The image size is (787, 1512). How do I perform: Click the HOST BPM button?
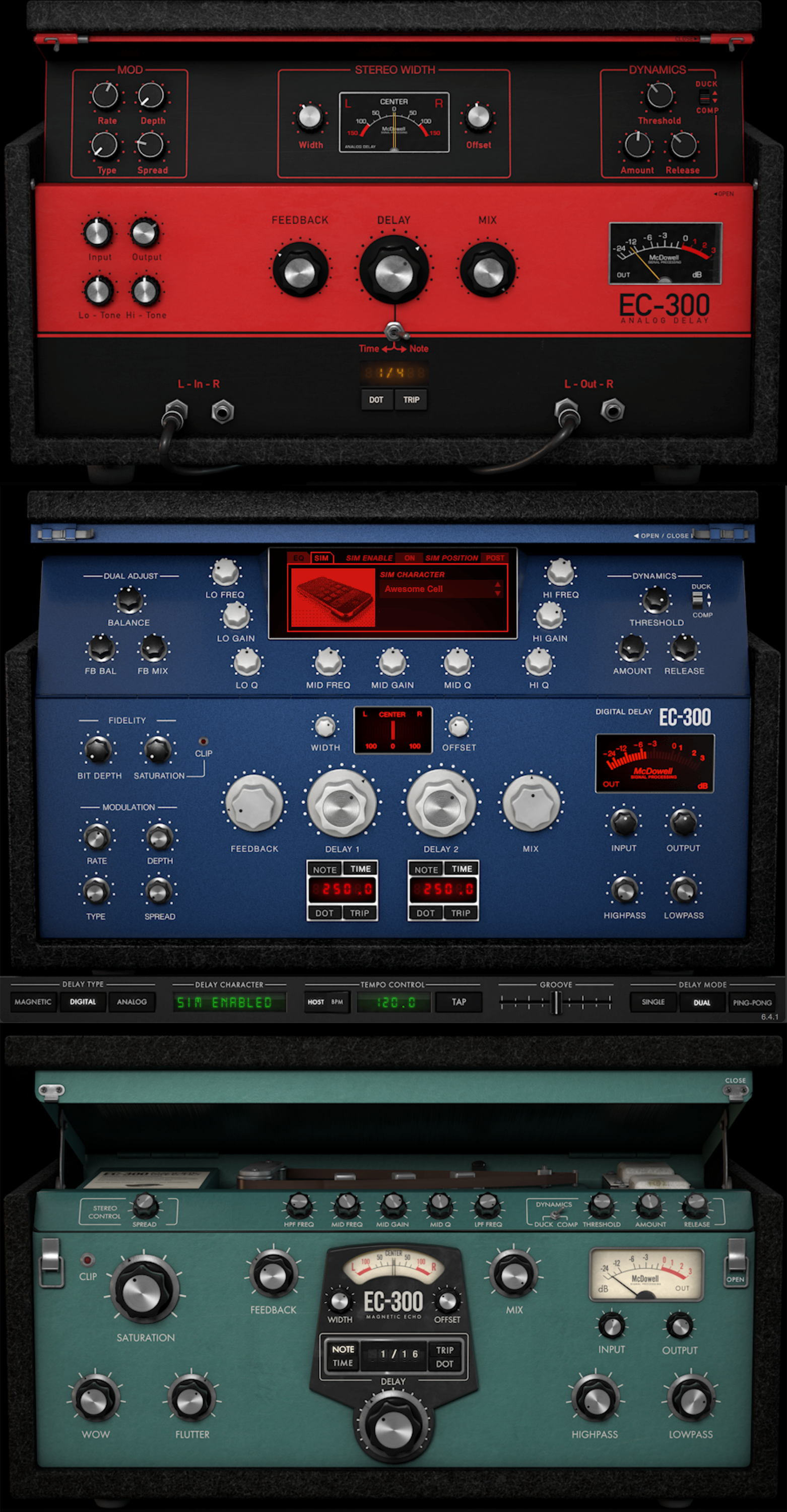click(325, 1002)
